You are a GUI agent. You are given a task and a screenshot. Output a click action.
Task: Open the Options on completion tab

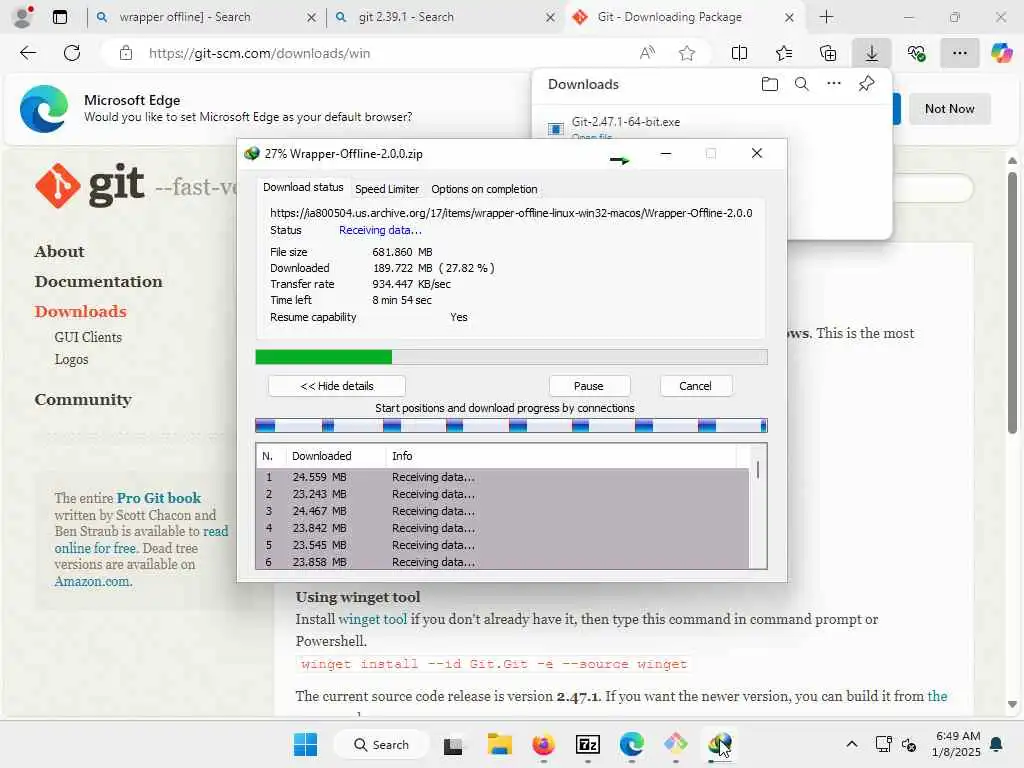pos(484,189)
